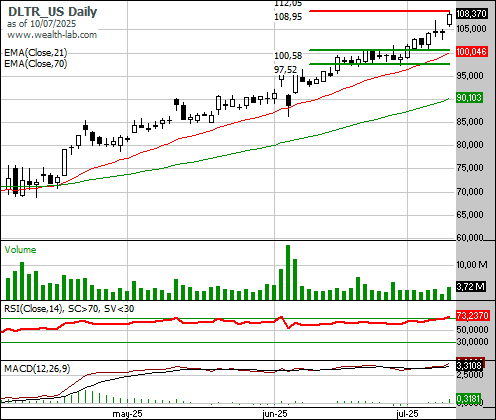Click the 3,72 M volume value tag

pyautogui.click(x=470, y=286)
